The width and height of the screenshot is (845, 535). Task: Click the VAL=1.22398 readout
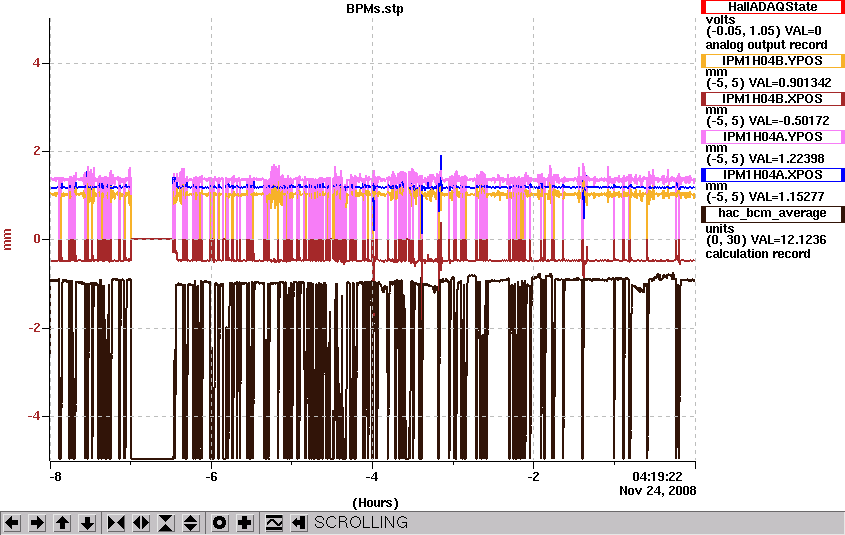786,159
